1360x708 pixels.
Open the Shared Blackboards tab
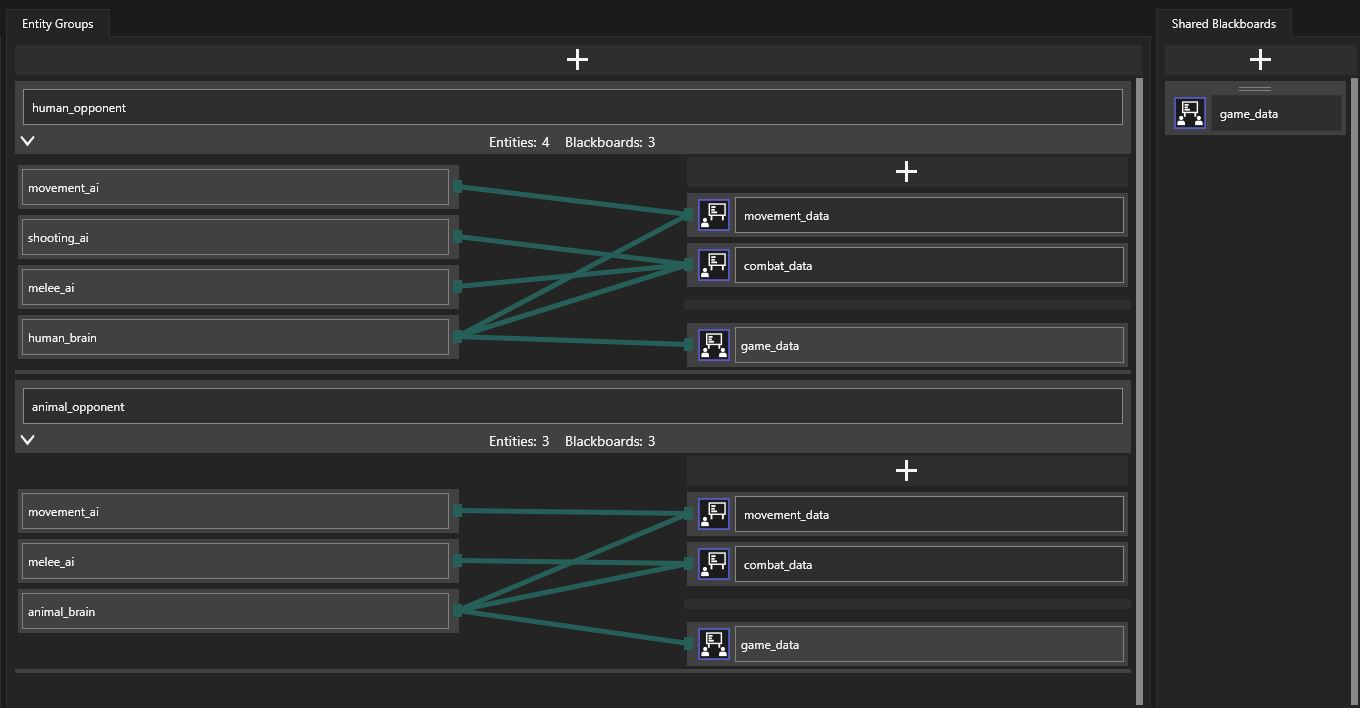tap(1223, 24)
